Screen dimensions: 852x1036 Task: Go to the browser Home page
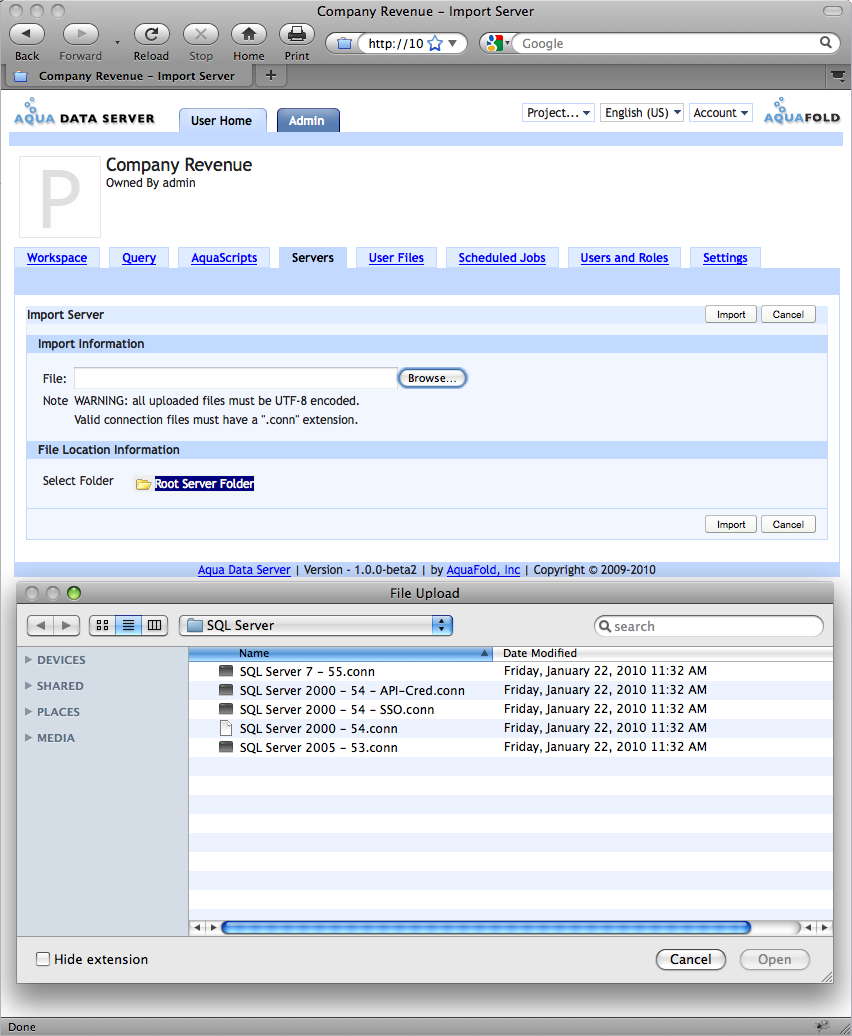tap(248, 34)
